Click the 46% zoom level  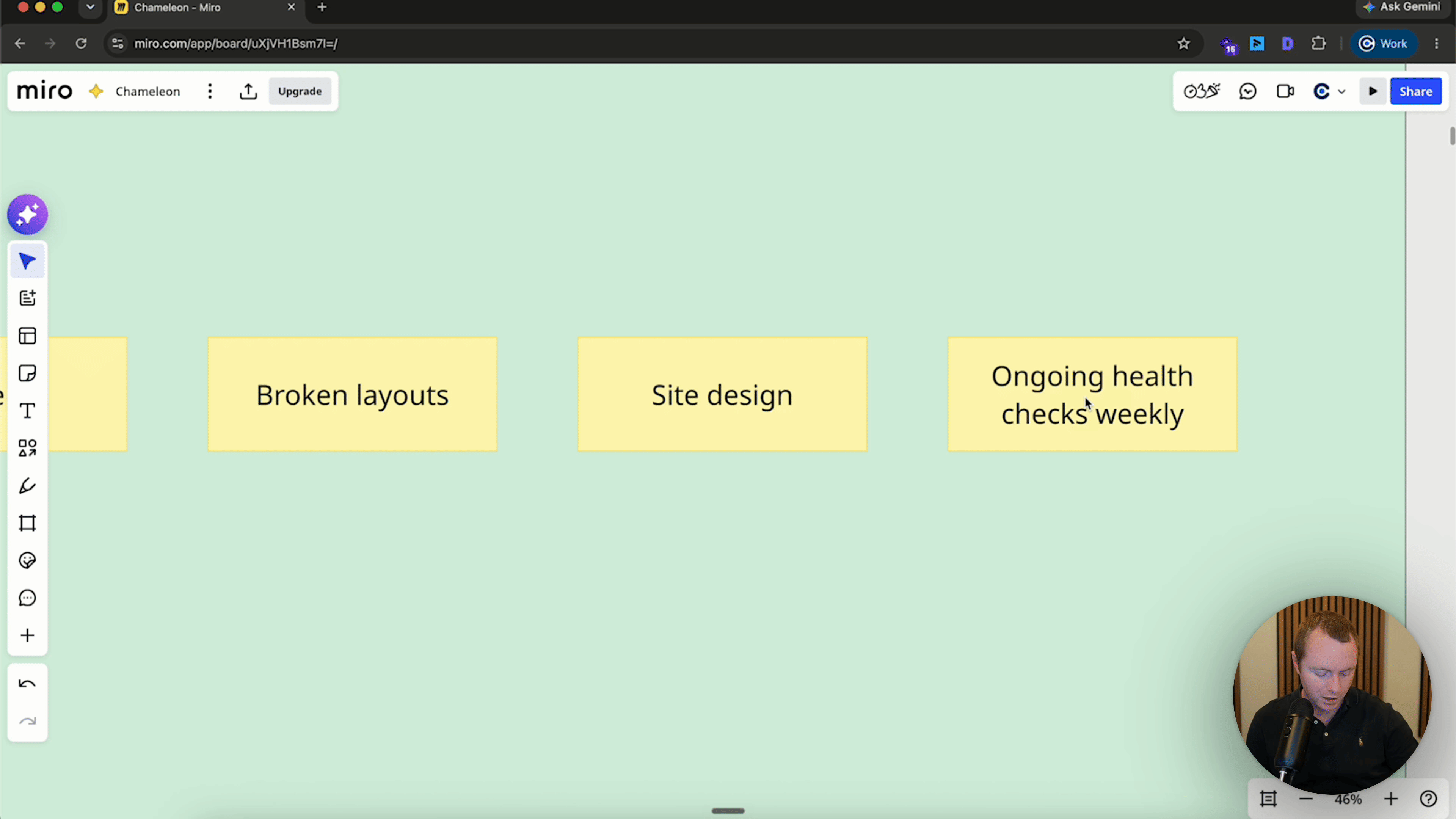pos(1348,800)
